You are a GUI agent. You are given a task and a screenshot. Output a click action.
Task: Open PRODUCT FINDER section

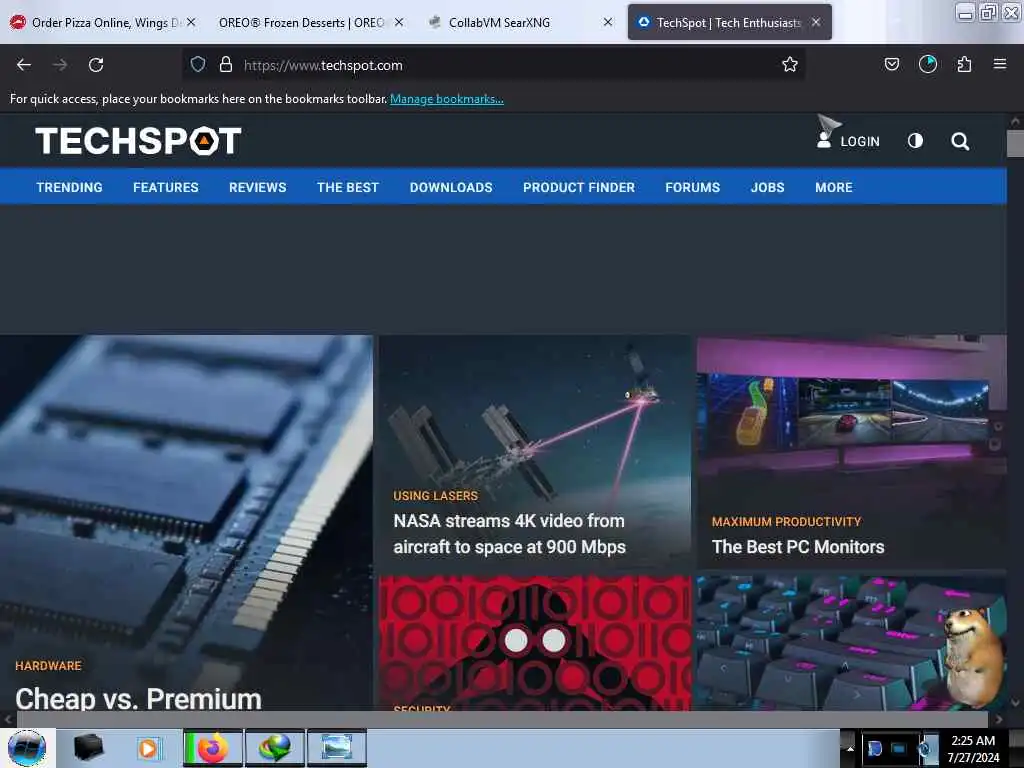click(x=579, y=187)
